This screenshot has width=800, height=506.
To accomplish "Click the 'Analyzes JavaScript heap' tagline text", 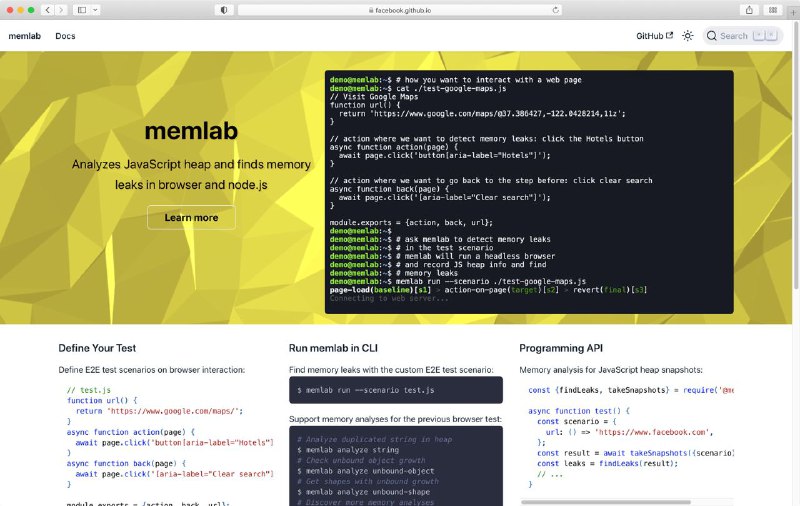I will click(x=191, y=174).
